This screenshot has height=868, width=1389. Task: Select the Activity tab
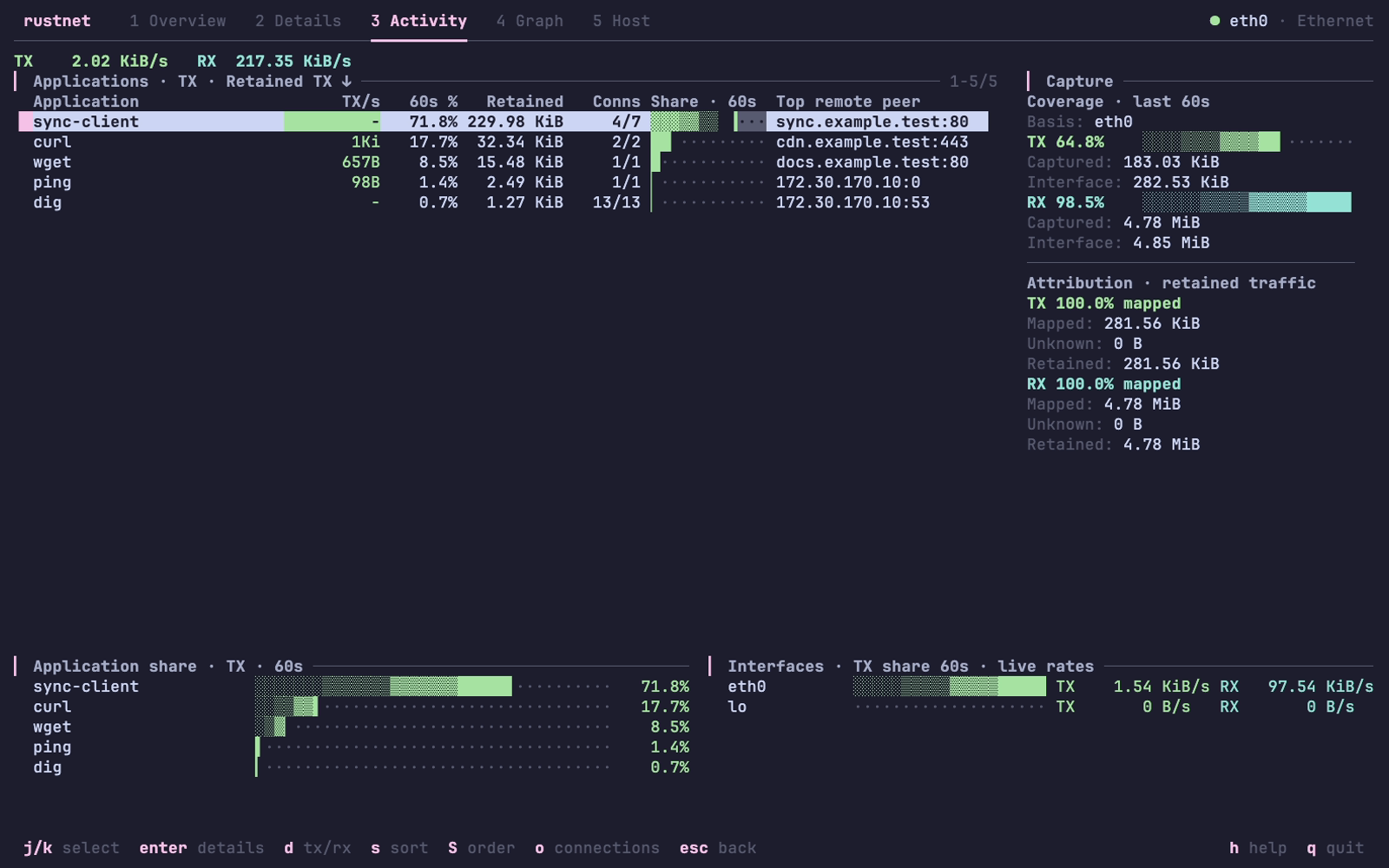pos(418,21)
